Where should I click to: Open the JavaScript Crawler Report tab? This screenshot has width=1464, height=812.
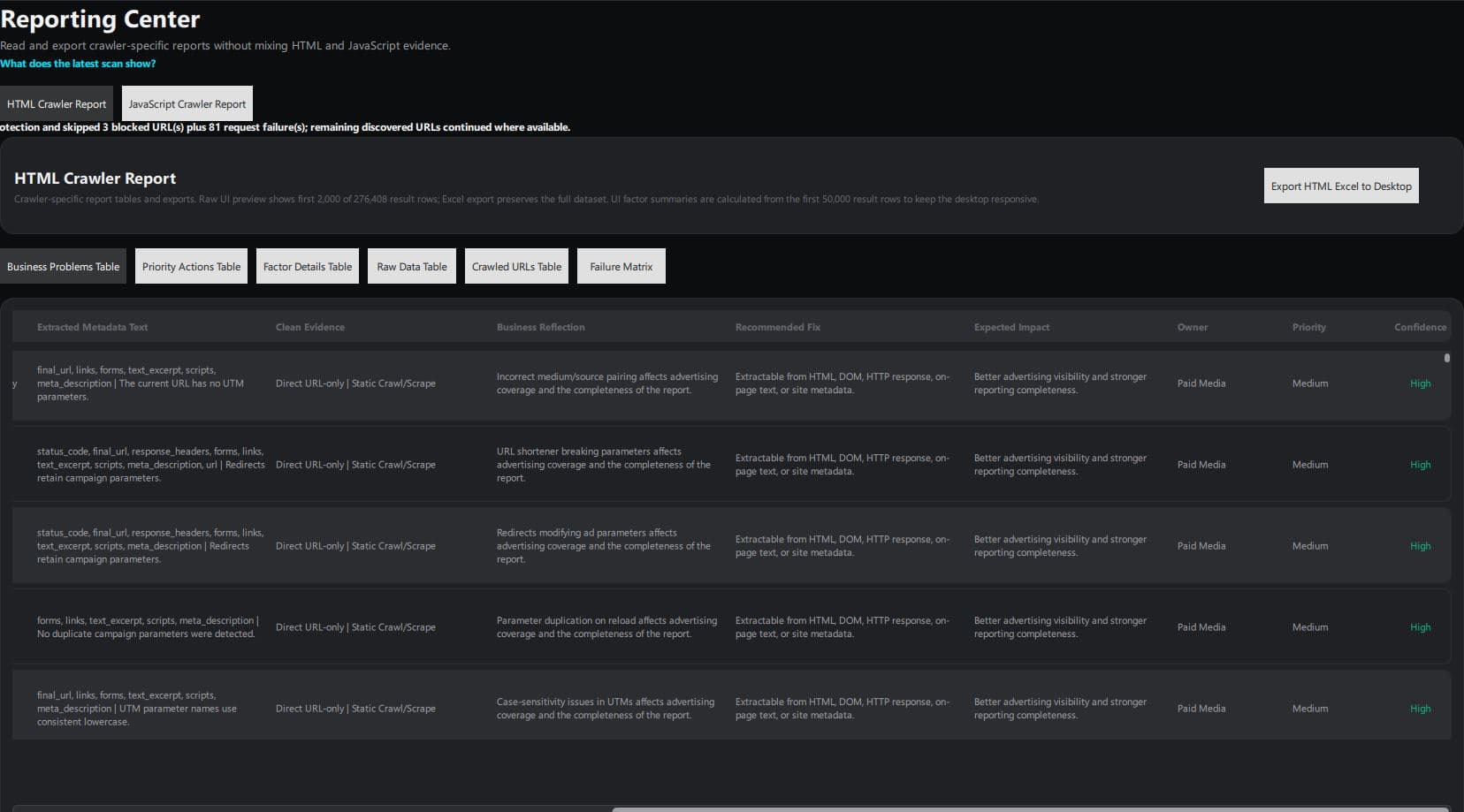tap(187, 103)
